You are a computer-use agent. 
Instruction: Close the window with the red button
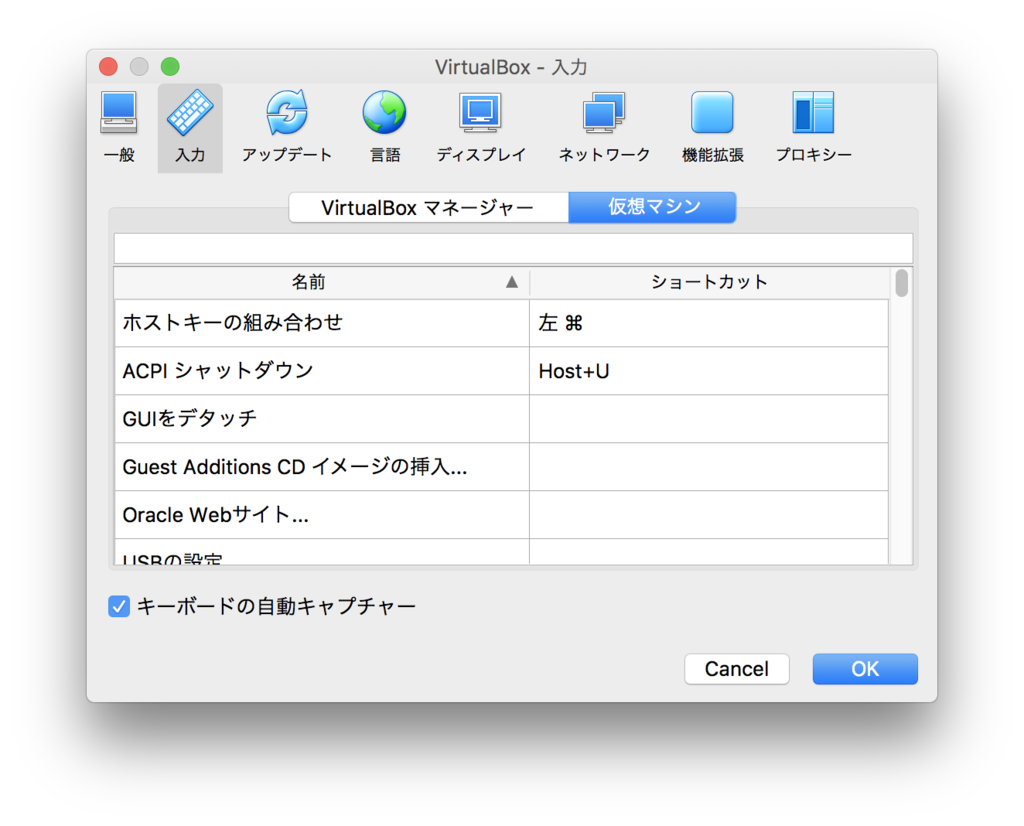108,67
